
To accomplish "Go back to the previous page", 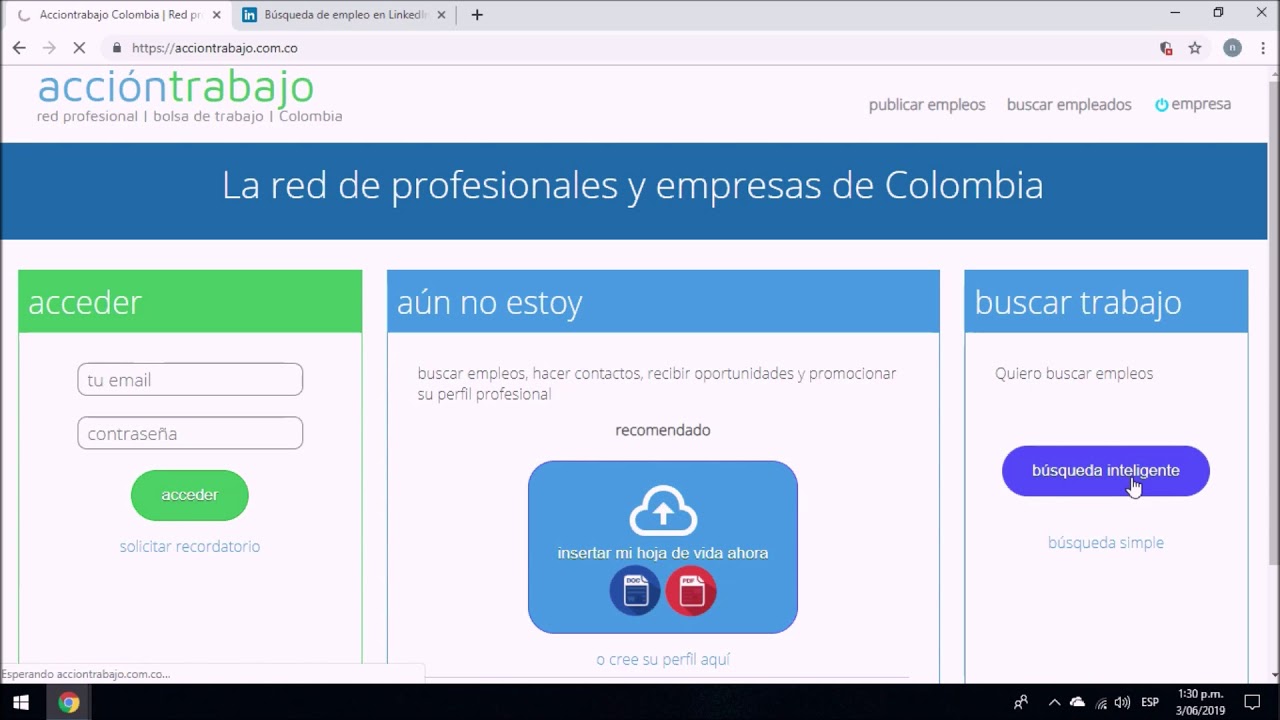I will click(x=19, y=48).
